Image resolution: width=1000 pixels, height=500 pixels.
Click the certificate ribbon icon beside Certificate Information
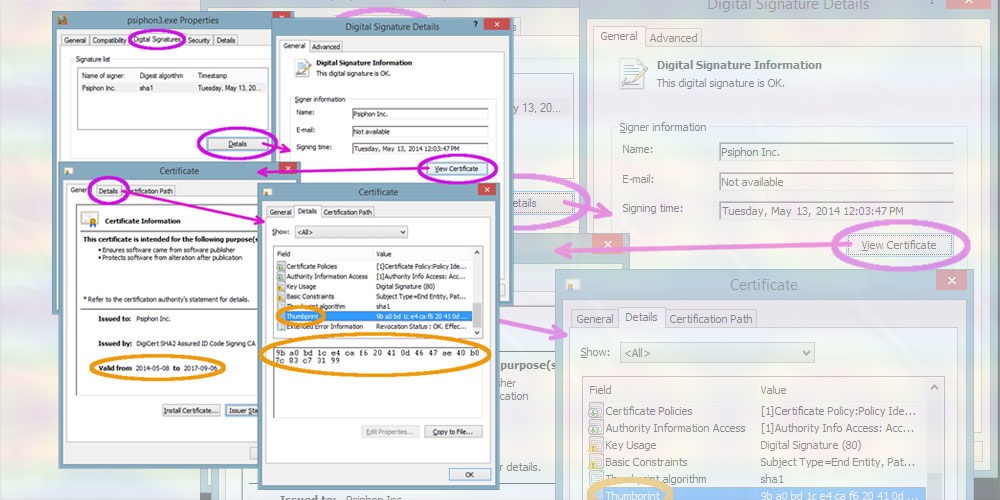pos(89,221)
